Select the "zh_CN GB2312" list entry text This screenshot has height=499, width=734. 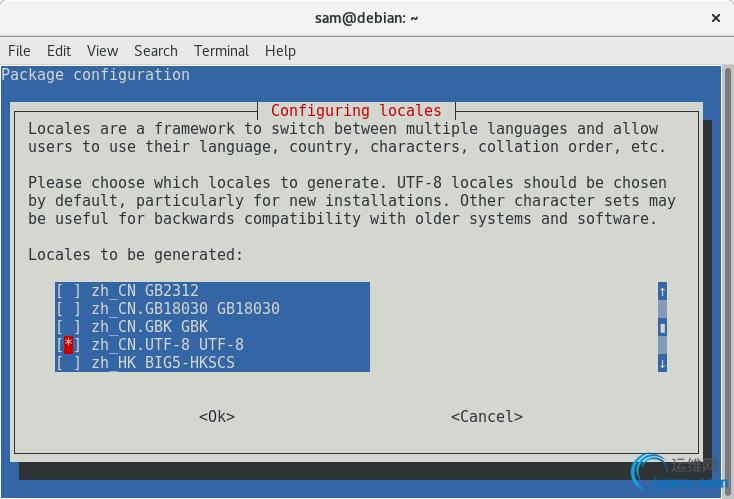145,291
